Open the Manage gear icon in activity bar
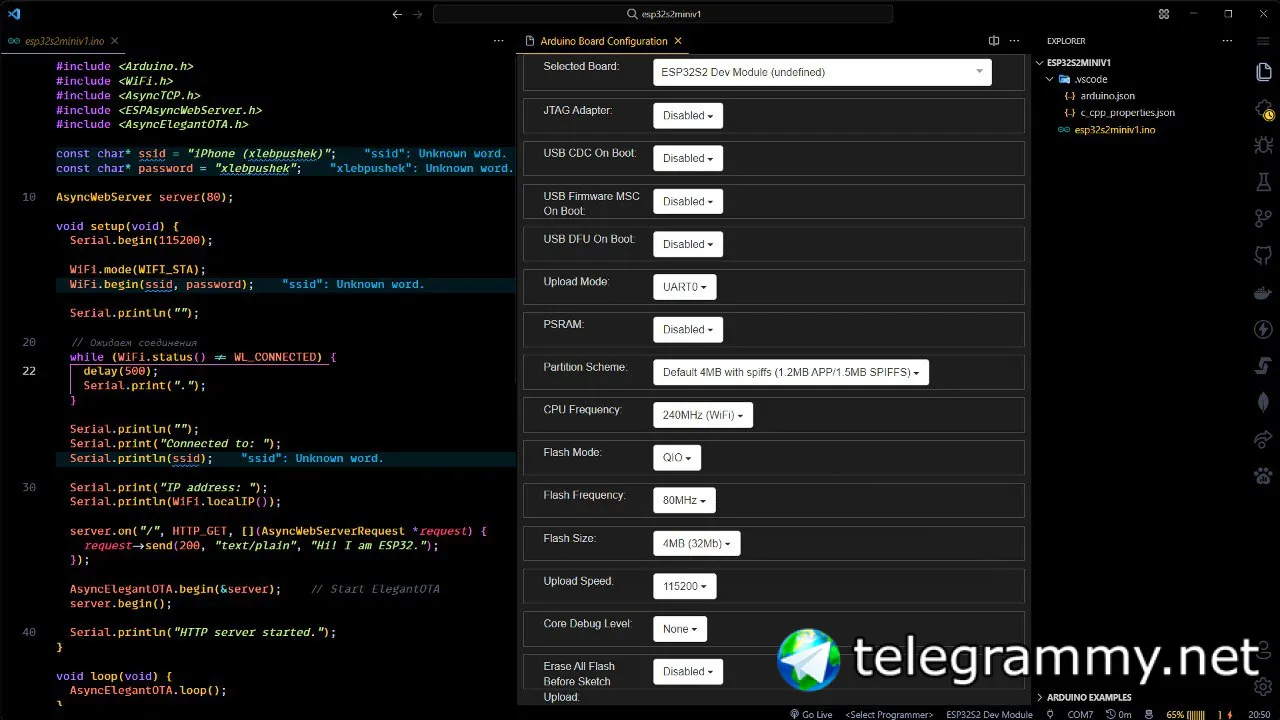 tap(1263, 686)
